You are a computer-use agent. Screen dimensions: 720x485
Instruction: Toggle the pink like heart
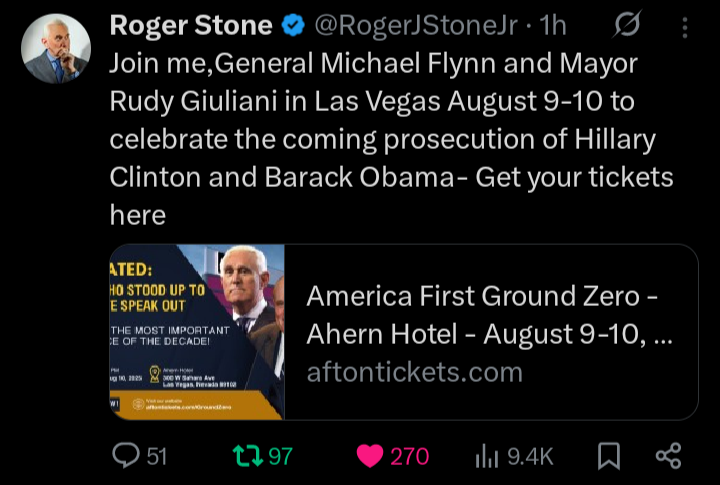[x=370, y=456]
